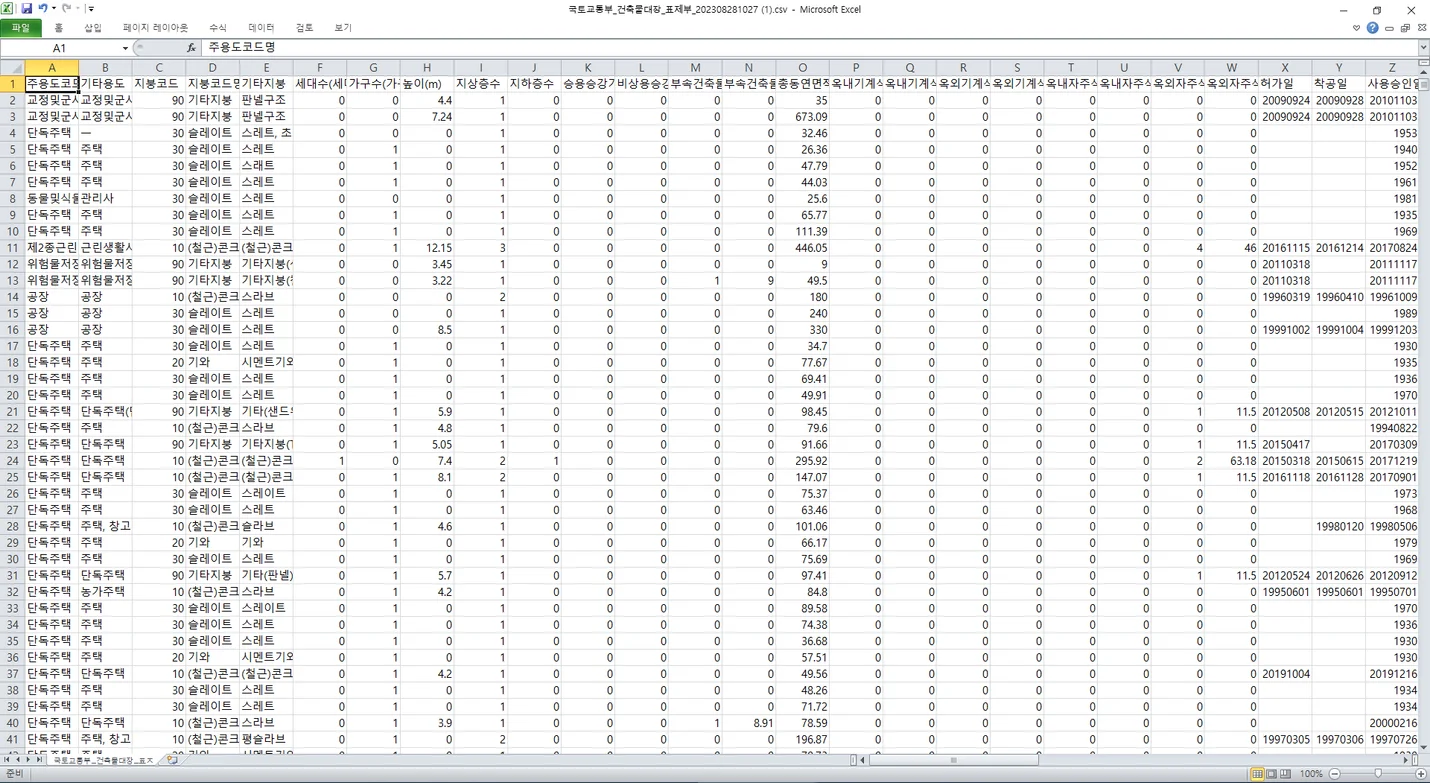
Task: Click the zoom in plus button
Action: tap(1422, 774)
